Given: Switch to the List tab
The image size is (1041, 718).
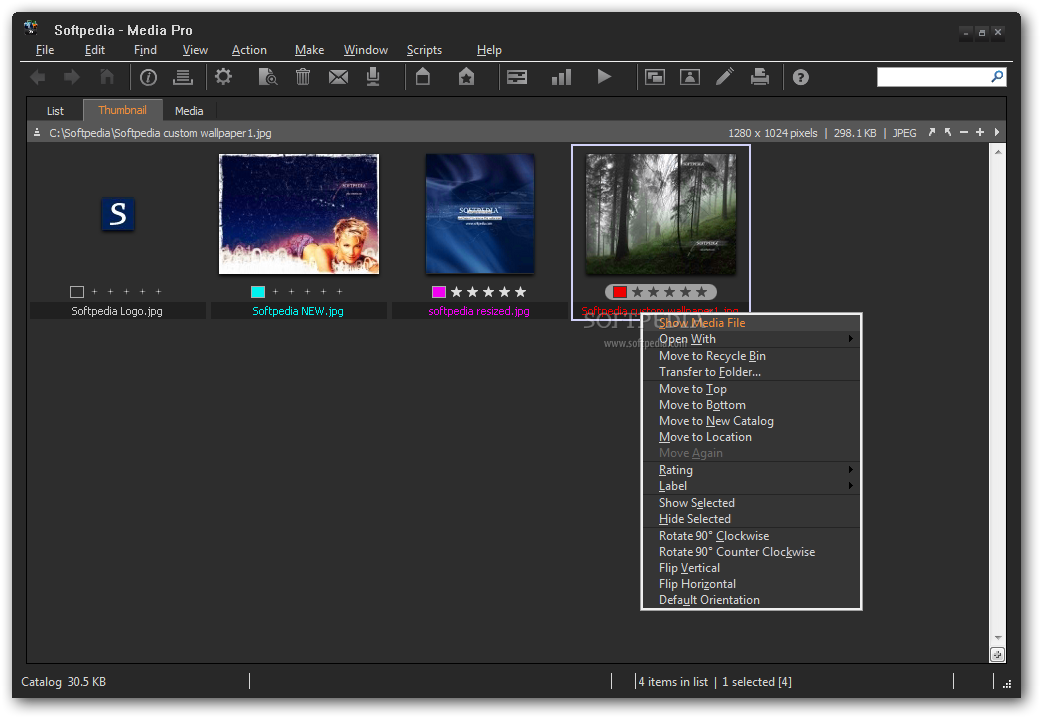Looking at the screenshot, I should point(55,111).
